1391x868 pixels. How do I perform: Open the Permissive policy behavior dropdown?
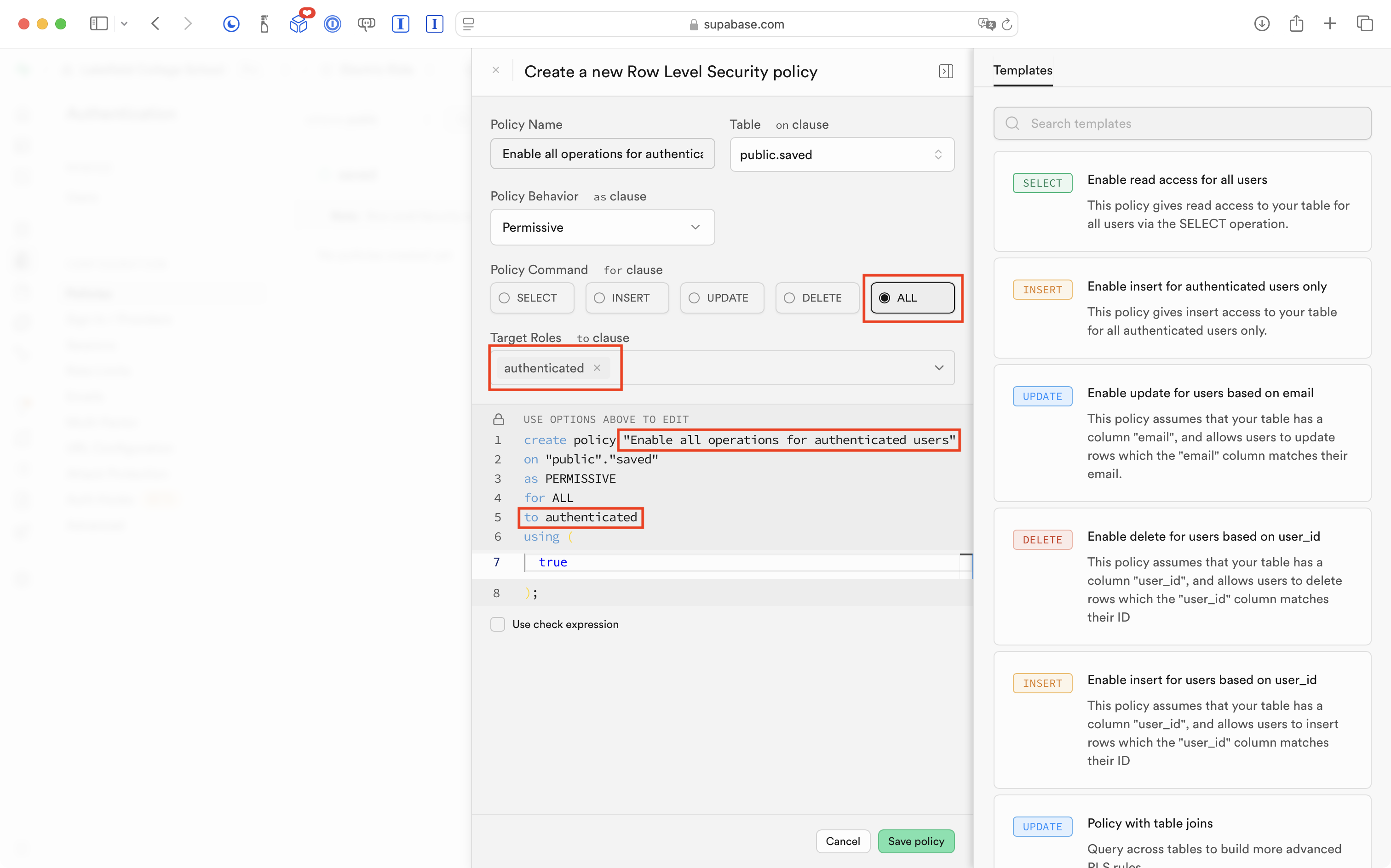pyautogui.click(x=602, y=227)
